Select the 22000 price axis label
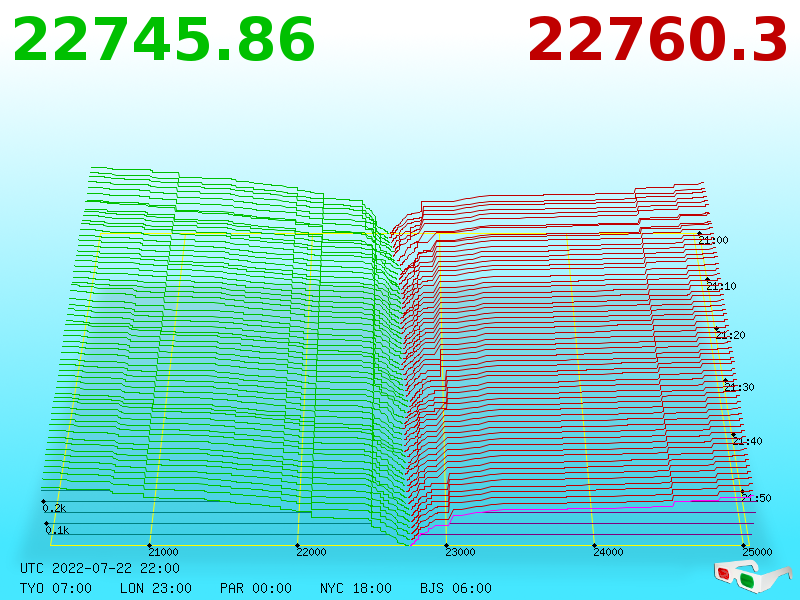The width and height of the screenshot is (800, 600). tap(311, 552)
